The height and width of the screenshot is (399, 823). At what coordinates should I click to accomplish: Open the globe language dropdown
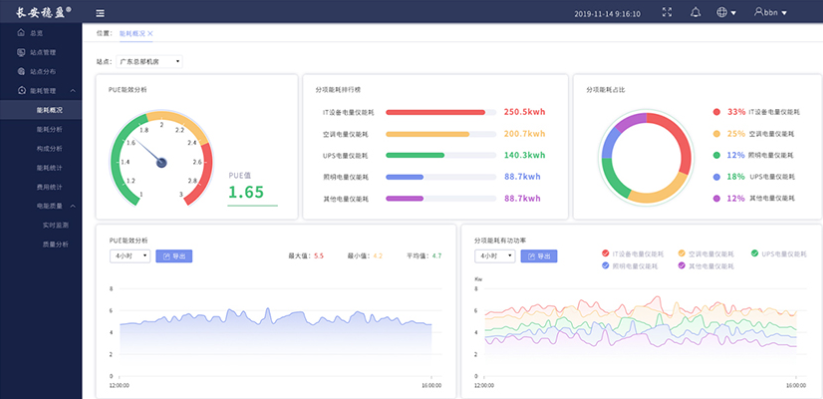(726, 13)
